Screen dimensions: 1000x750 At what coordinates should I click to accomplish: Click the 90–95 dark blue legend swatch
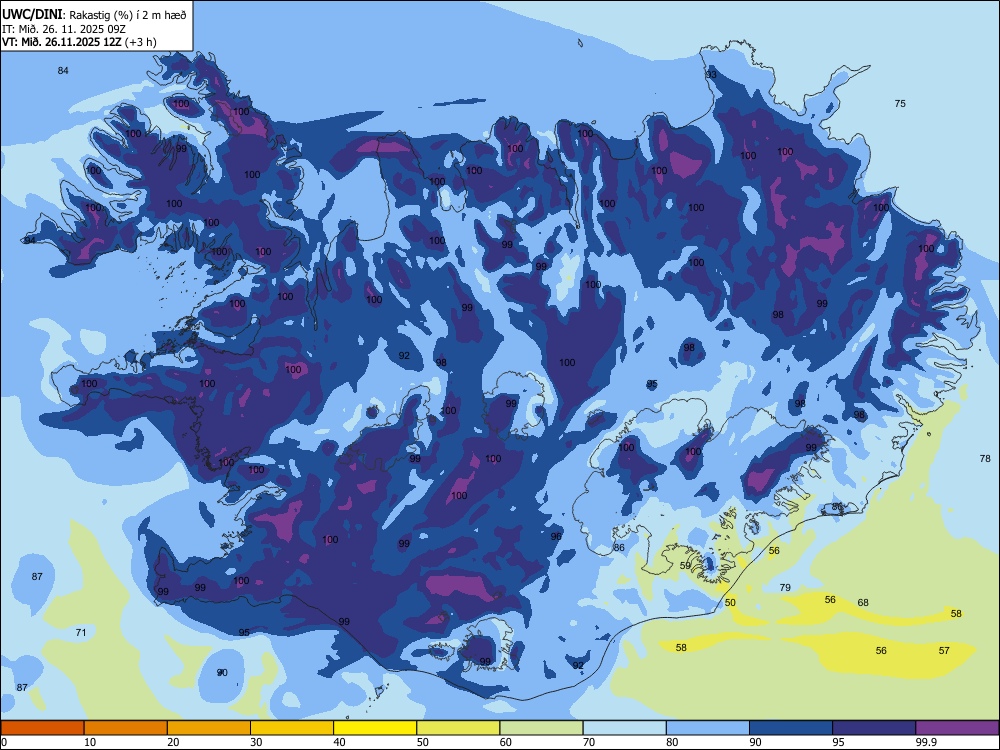[x=791, y=728]
